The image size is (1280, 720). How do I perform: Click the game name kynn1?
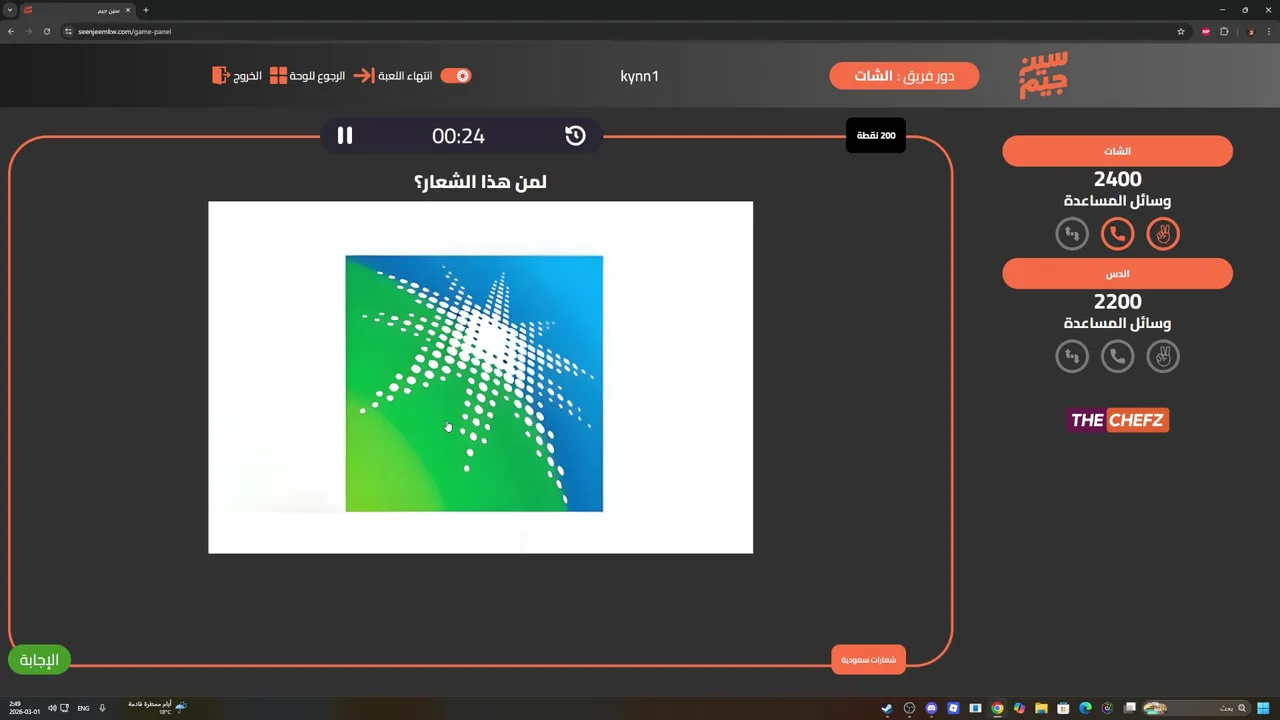pos(639,76)
